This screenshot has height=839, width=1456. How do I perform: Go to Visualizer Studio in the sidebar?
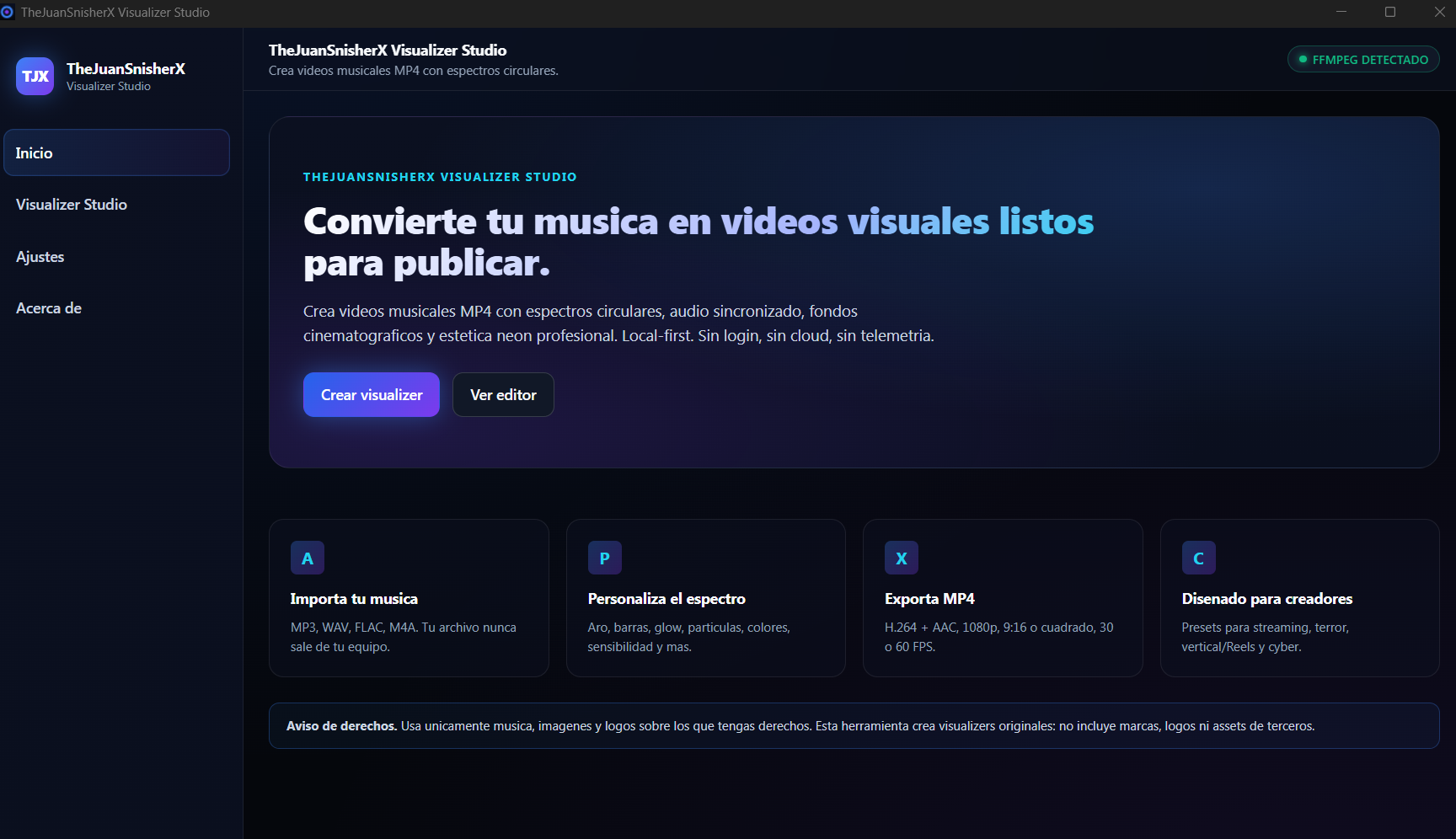(x=116, y=205)
